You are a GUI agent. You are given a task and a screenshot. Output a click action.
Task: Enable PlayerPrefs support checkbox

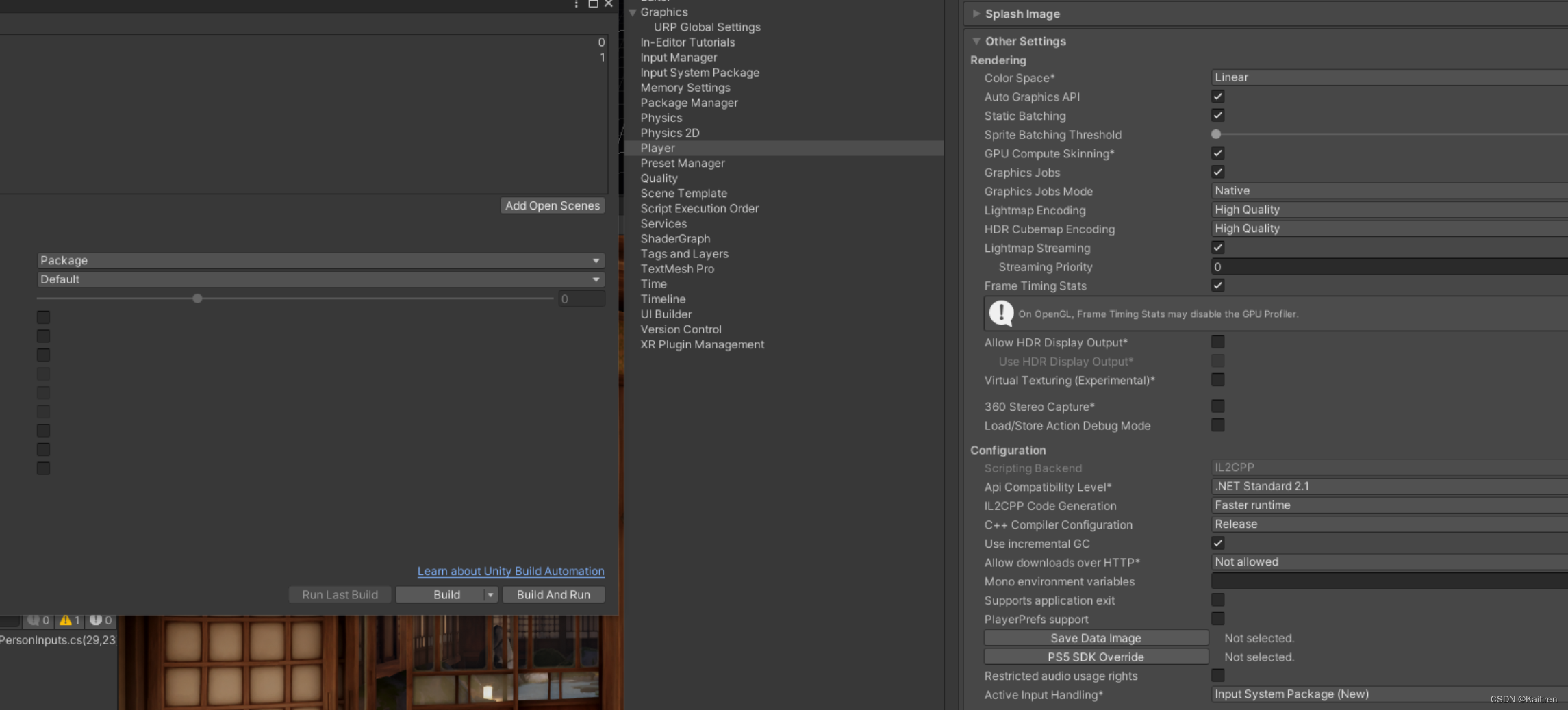click(x=1217, y=619)
